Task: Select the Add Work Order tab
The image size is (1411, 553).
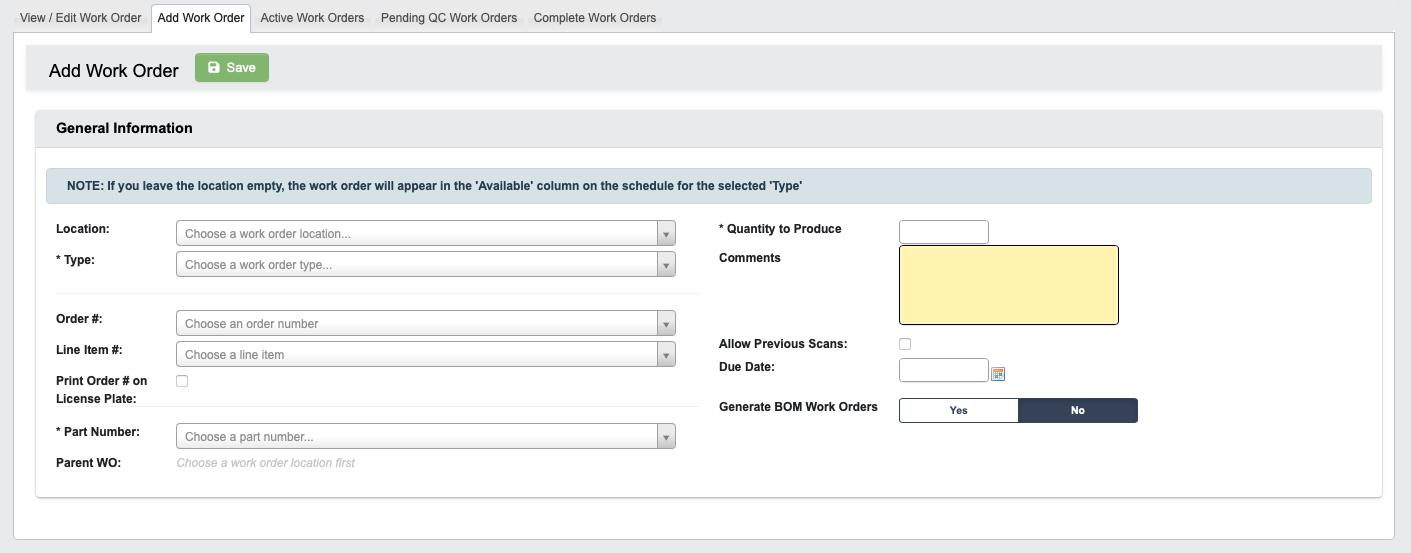Action: [201, 18]
